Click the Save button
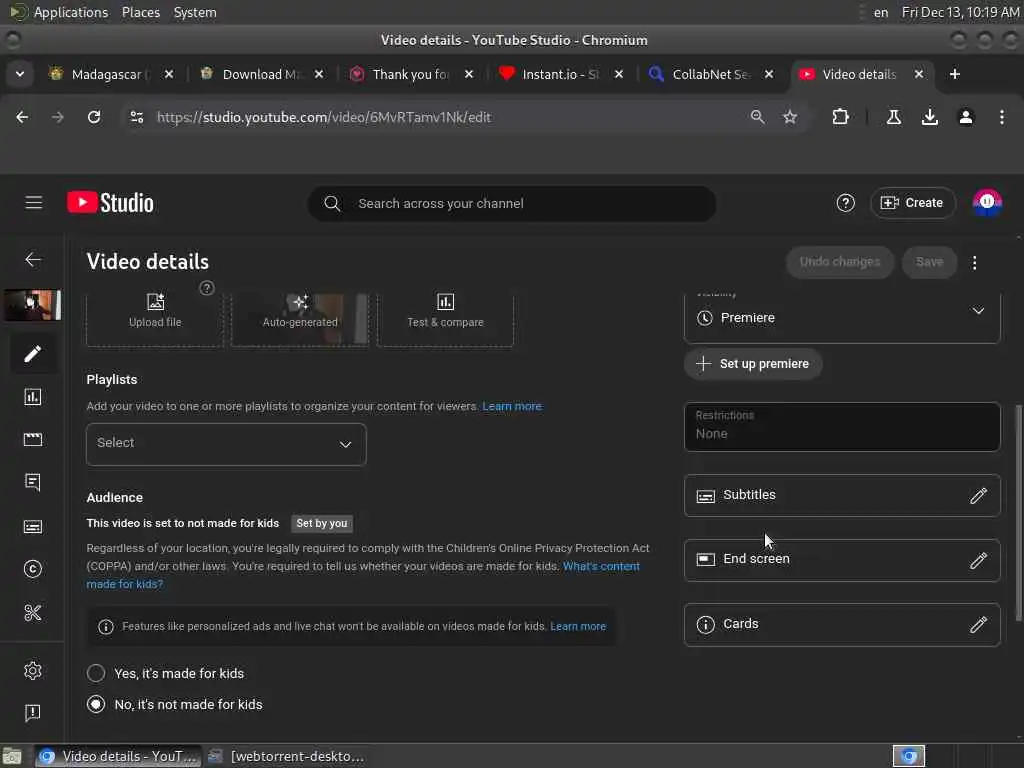This screenshot has height=768, width=1024. [929, 262]
